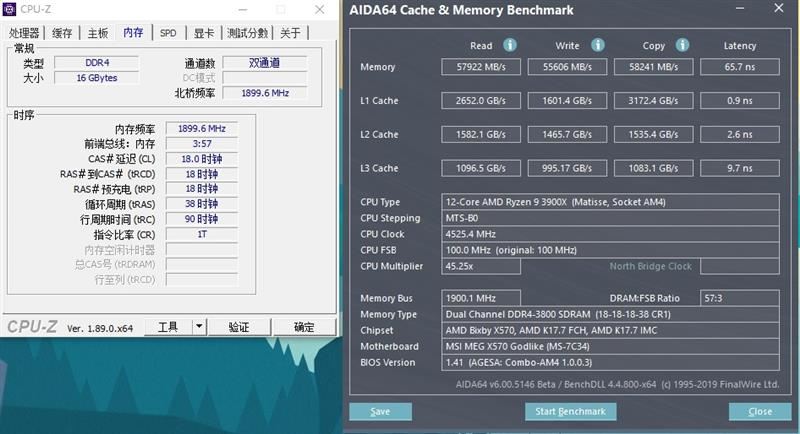This screenshot has width=800, height=434.
Task: Open the 测试分数 tab
Action: point(247,33)
